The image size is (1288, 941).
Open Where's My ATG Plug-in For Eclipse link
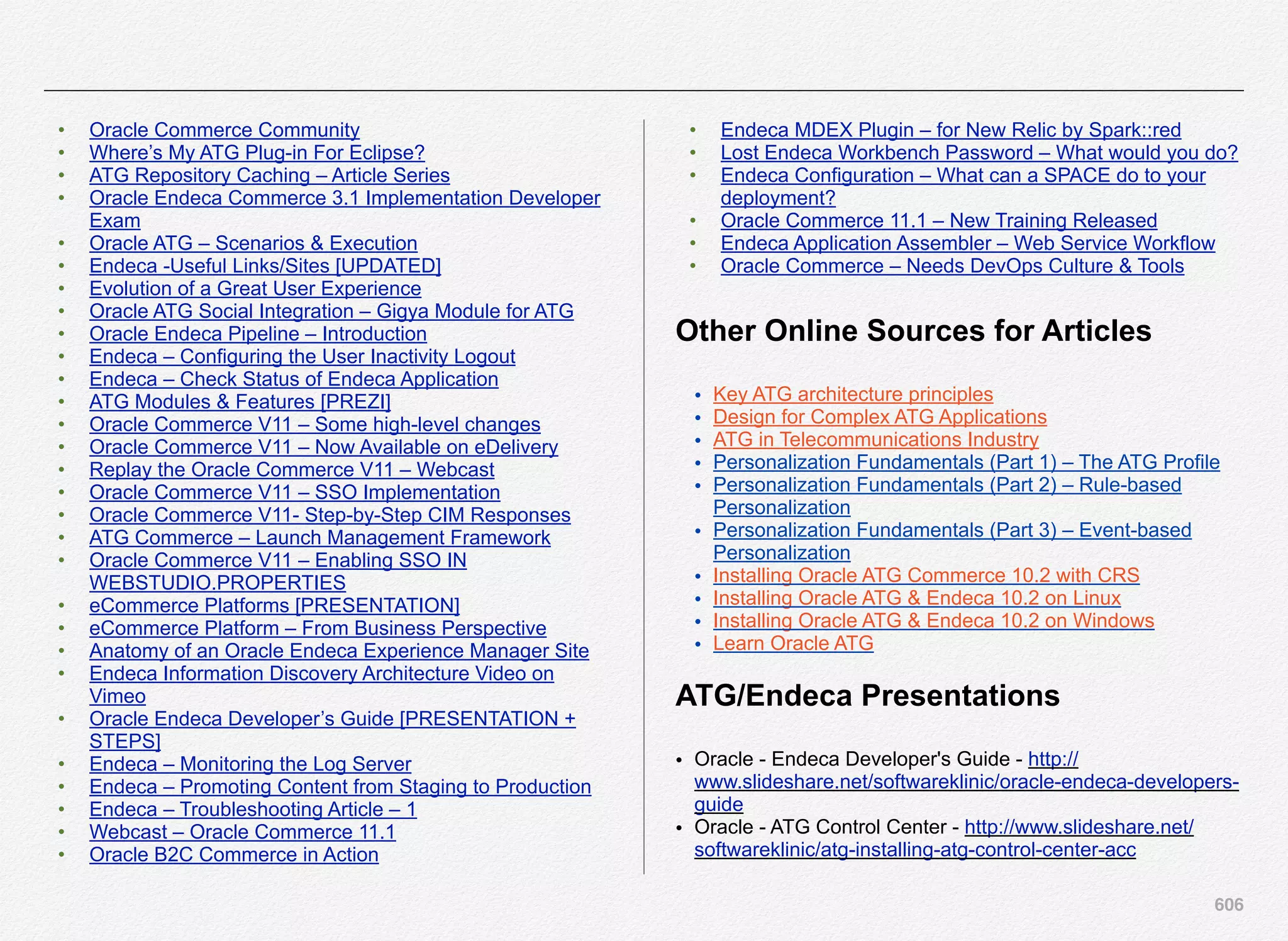(x=257, y=153)
